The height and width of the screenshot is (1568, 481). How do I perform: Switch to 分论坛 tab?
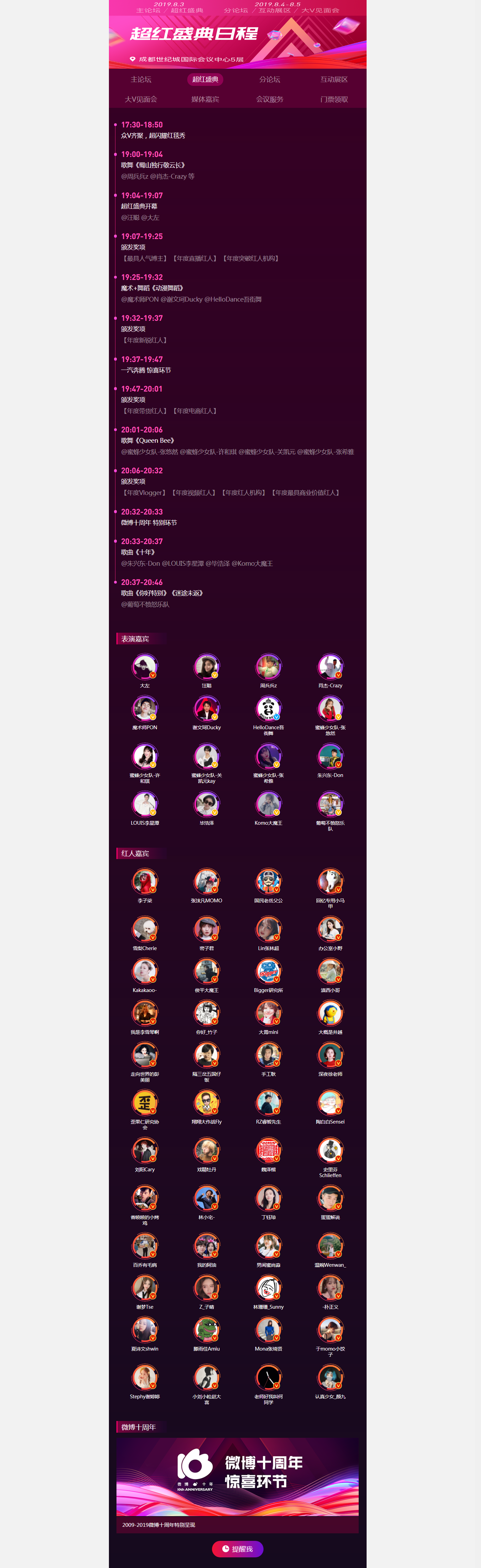pyautogui.click(x=270, y=80)
